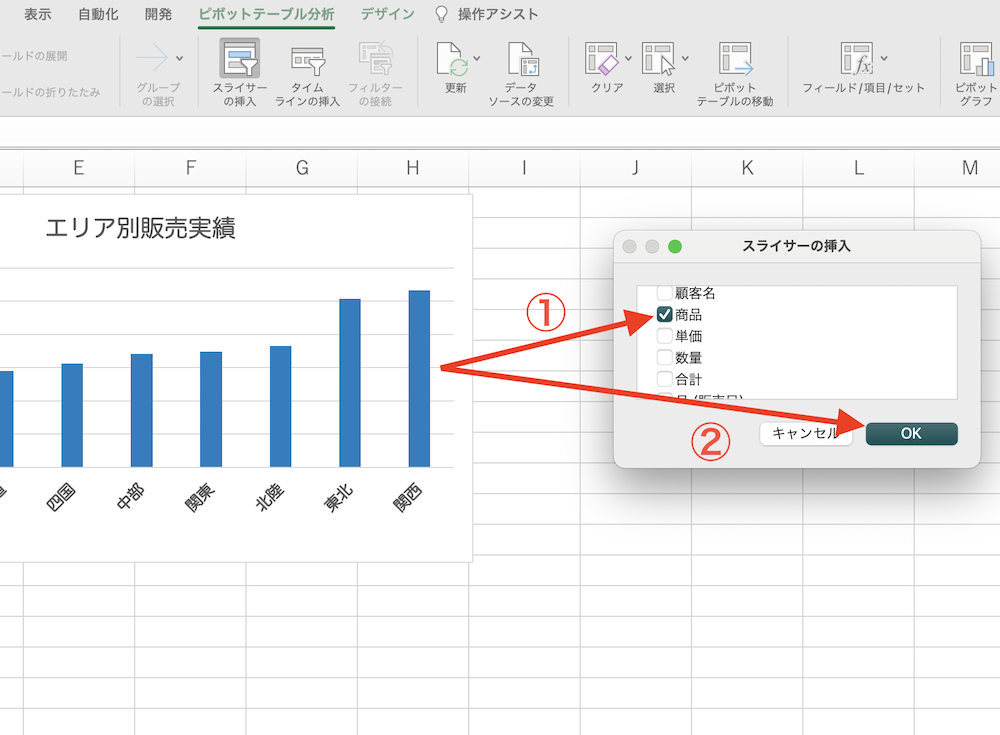Check the 顧客名 checkbox
1000x735 pixels.
(x=664, y=293)
